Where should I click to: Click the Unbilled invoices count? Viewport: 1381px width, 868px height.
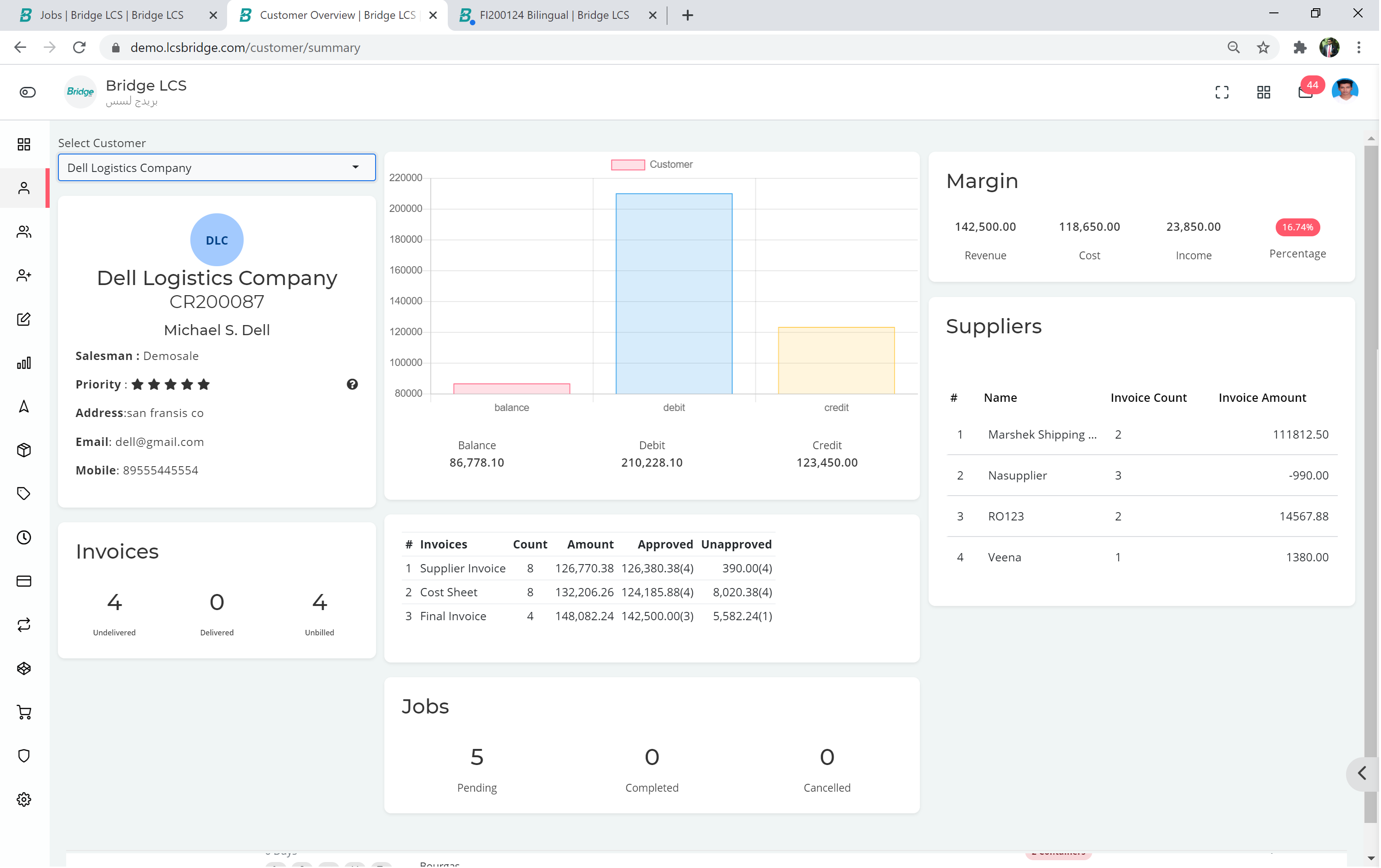click(320, 602)
